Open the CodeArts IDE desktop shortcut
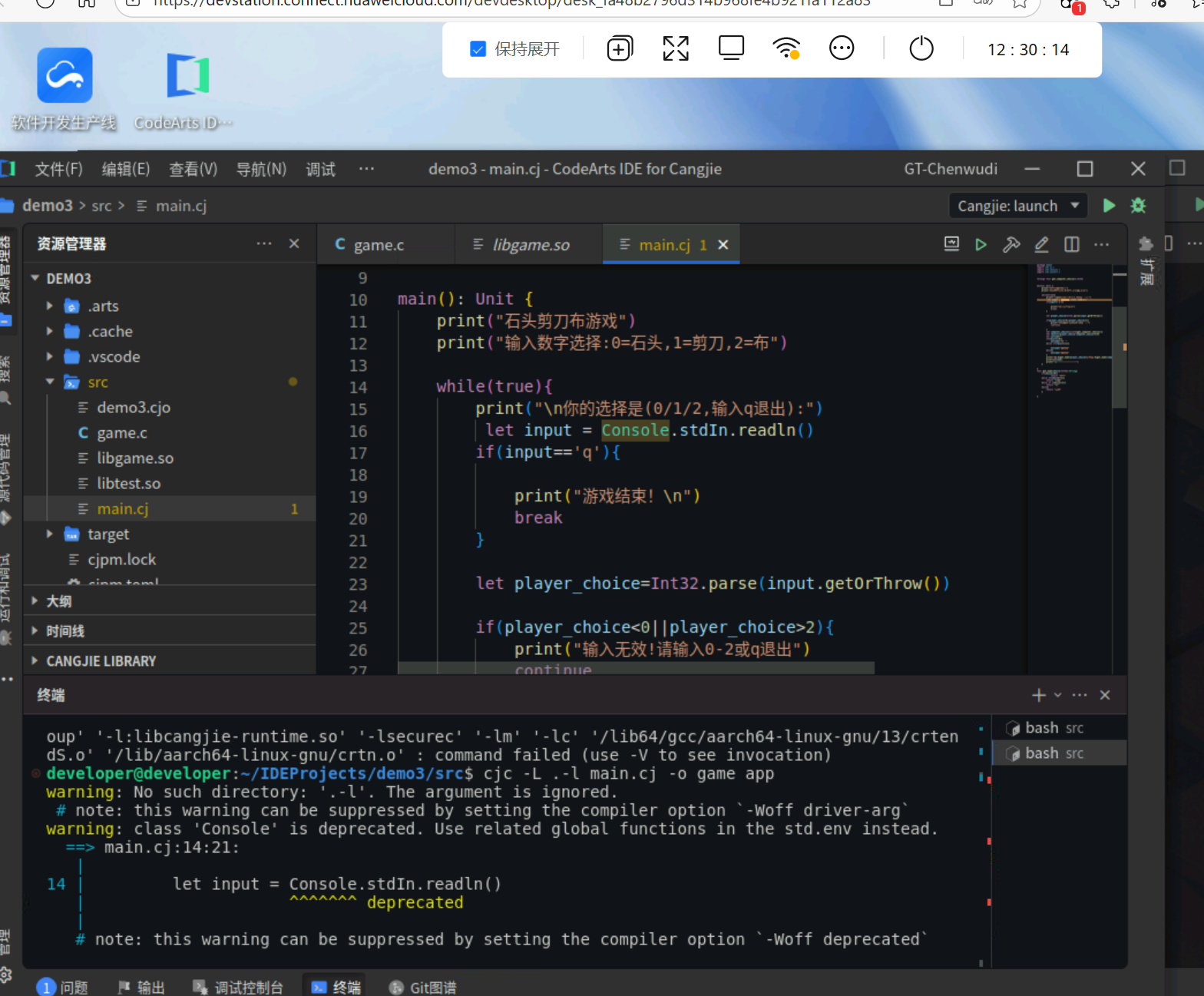Image resolution: width=1204 pixels, height=996 pixels. (184, 89)
